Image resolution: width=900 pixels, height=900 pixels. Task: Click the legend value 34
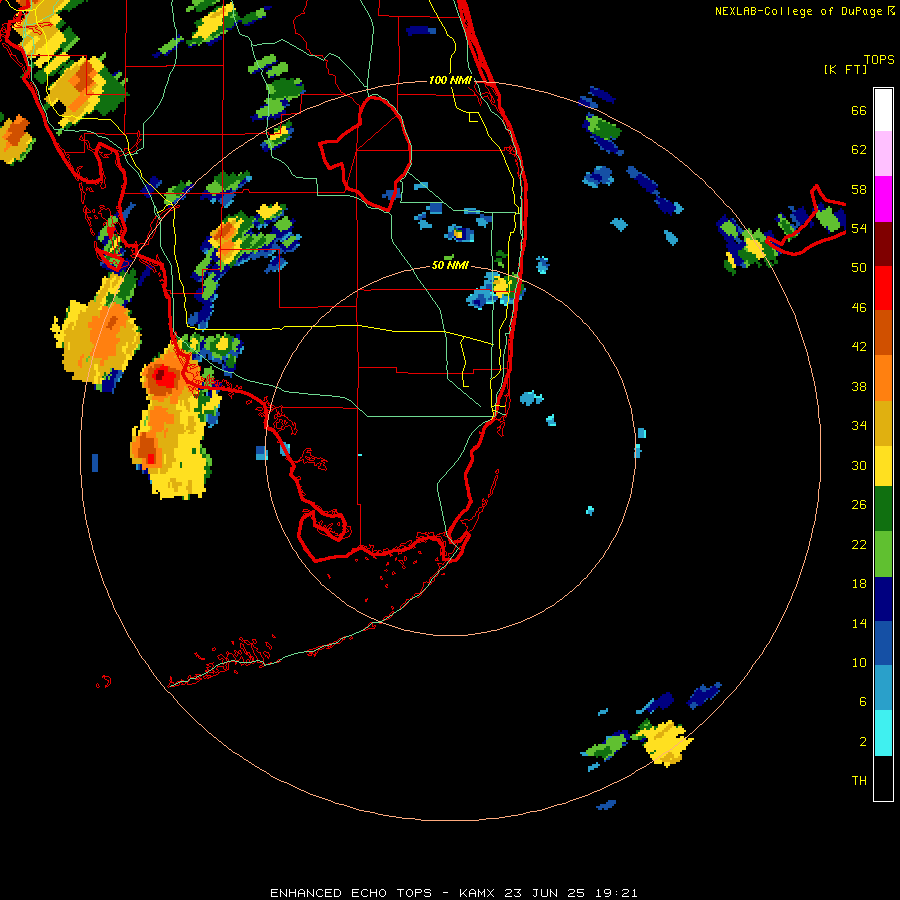[x=859, y=426]
